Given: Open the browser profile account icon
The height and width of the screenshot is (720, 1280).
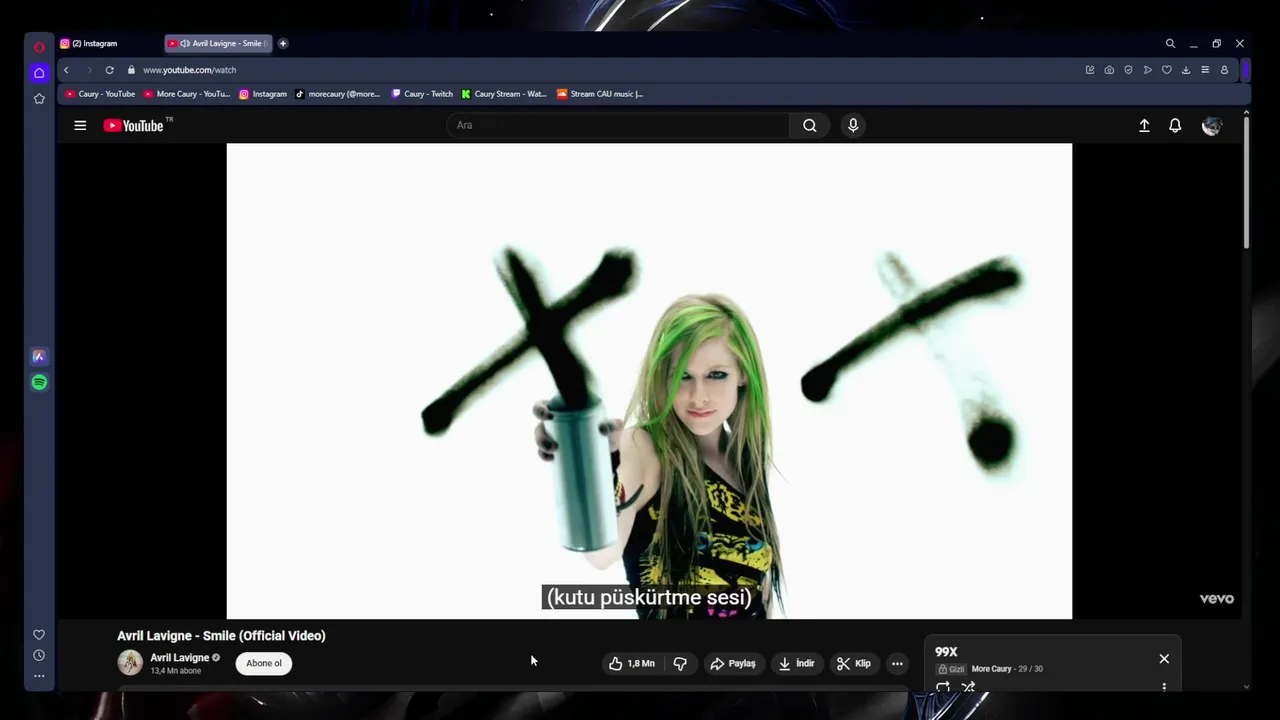Looking at the screenshot, I should [x=1224, y=70].
